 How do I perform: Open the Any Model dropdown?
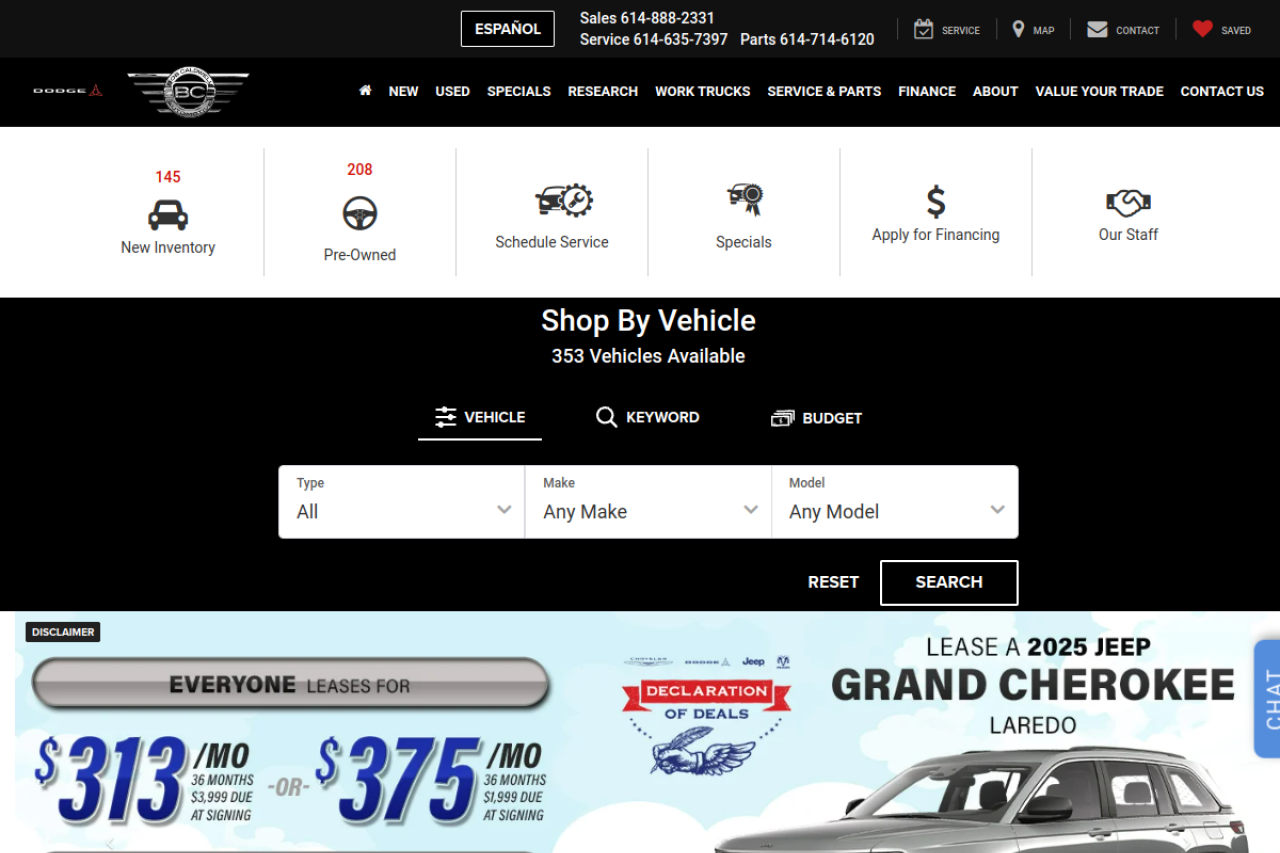click(895, 502)
